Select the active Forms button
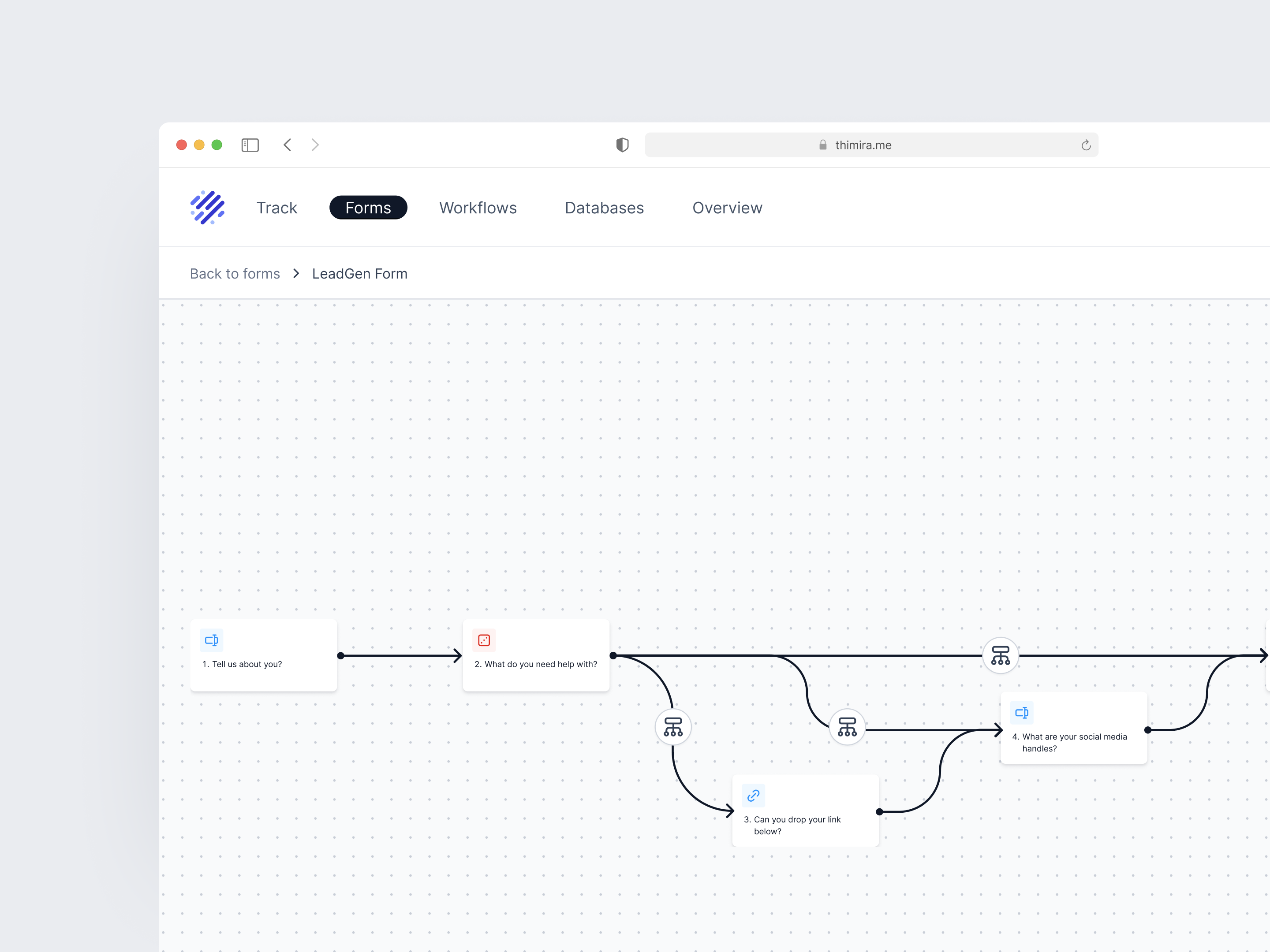This screenshot has width=1270, height=952. [x=368, y=207]
